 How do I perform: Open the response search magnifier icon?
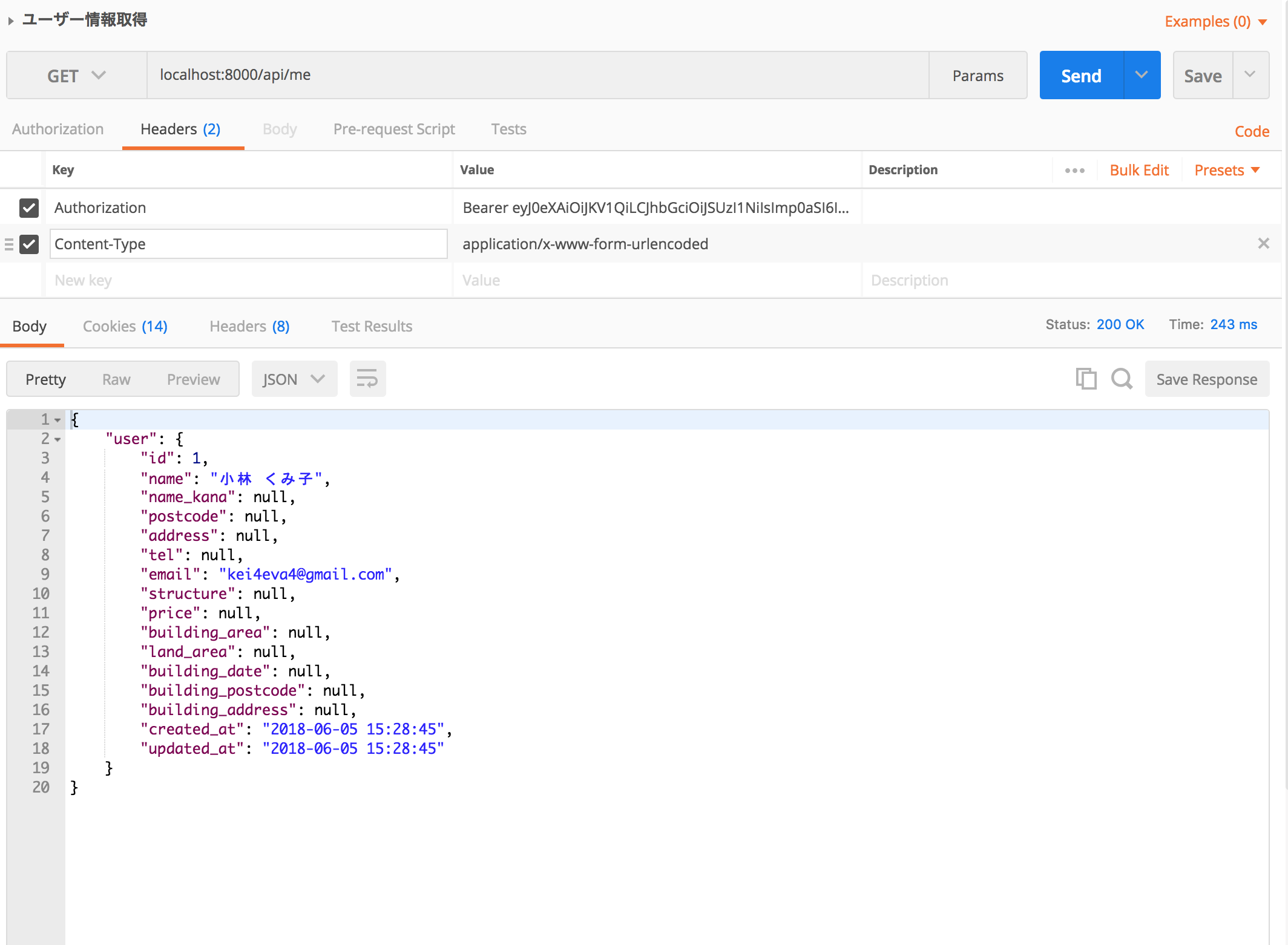[1122, 379]
